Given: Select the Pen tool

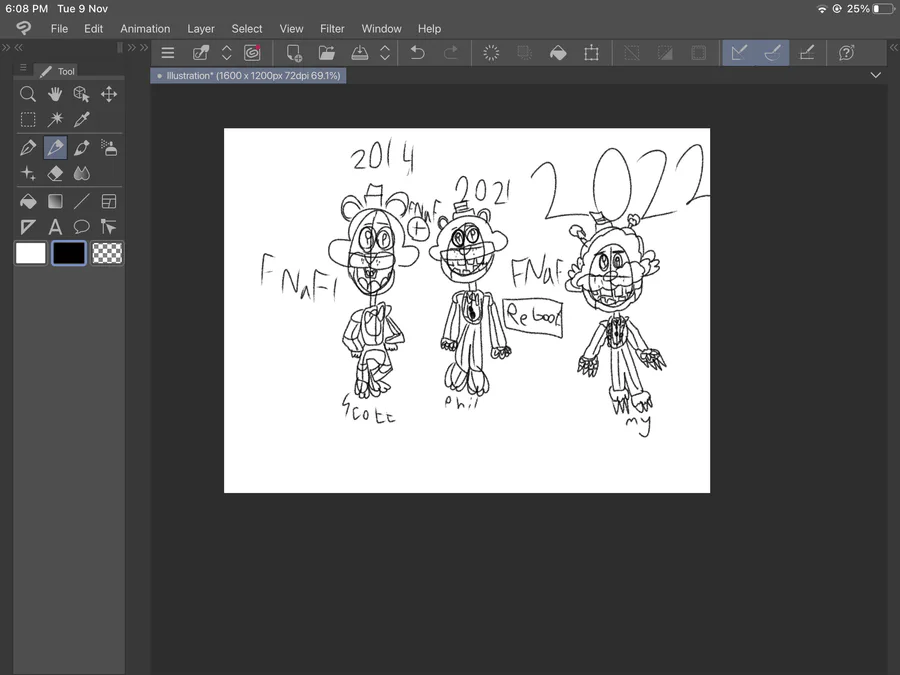Looking at the screenshot, I should pyautogui.click(x=28, y=148).
